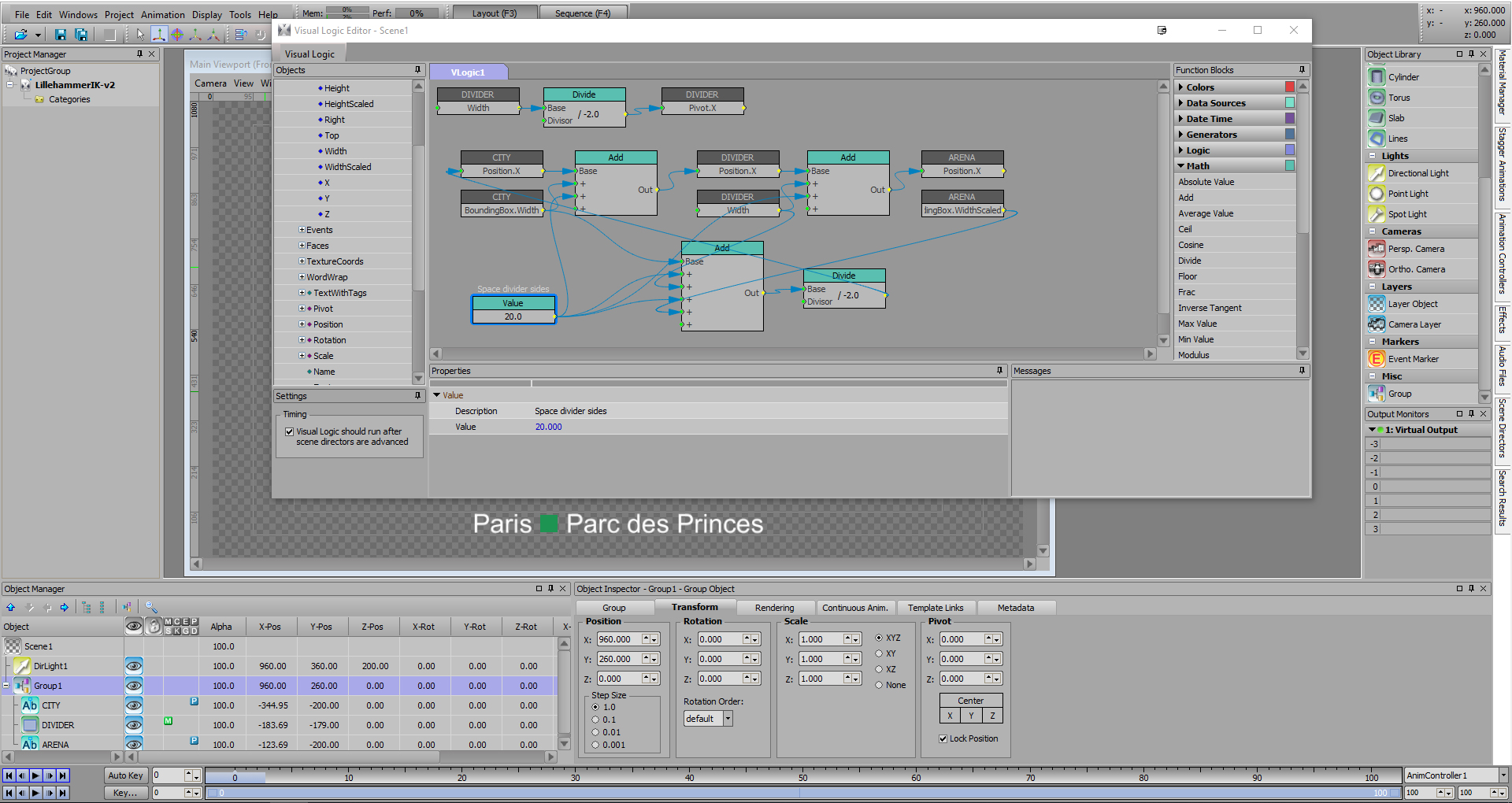Switch to the Rendering tab
This screenshot has height=803, width=1512.
[774, 608]
